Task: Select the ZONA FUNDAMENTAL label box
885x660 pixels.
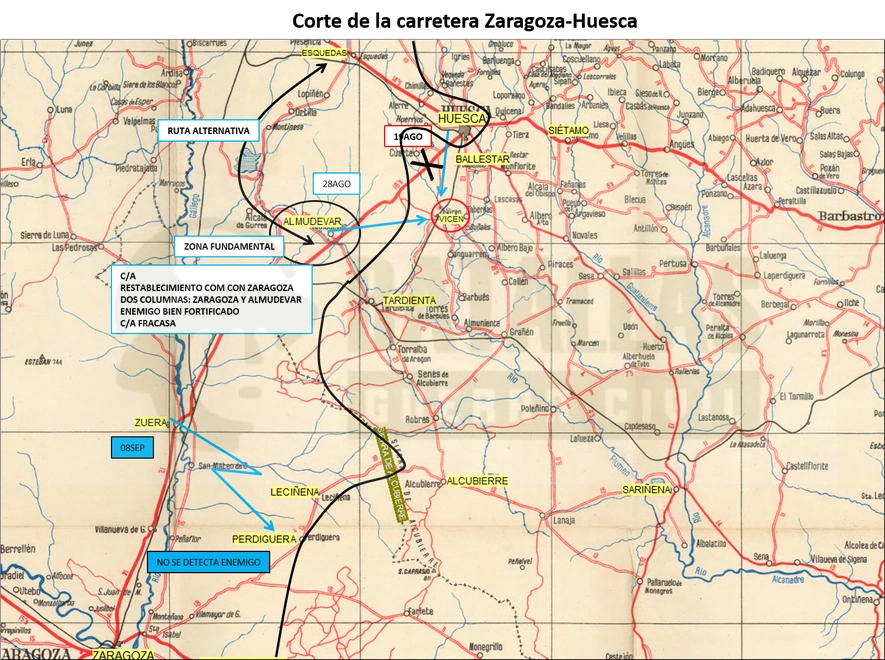Action: pos(229,246)
